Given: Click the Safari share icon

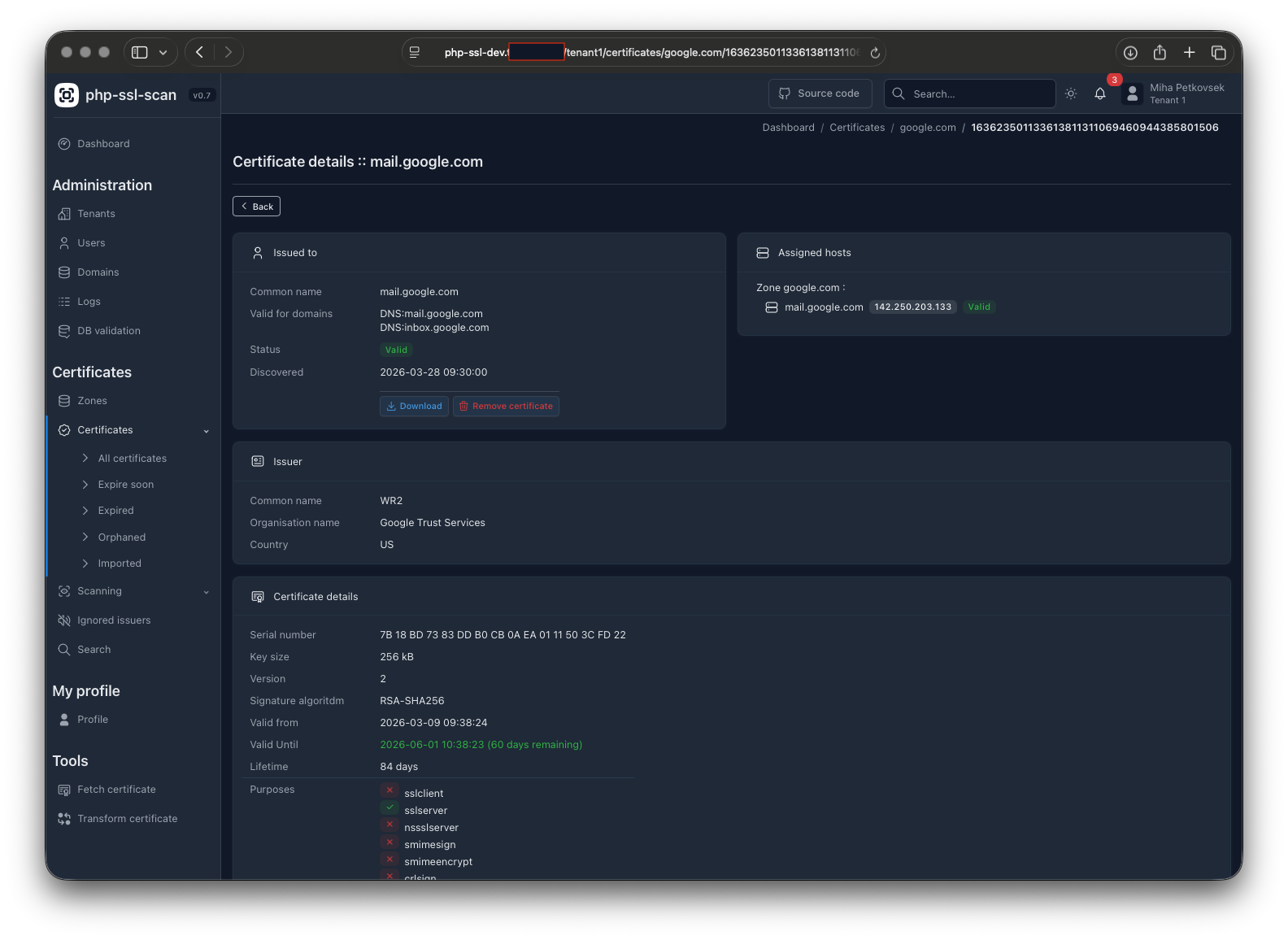Looking at the screenshot, I should 1160,52.
